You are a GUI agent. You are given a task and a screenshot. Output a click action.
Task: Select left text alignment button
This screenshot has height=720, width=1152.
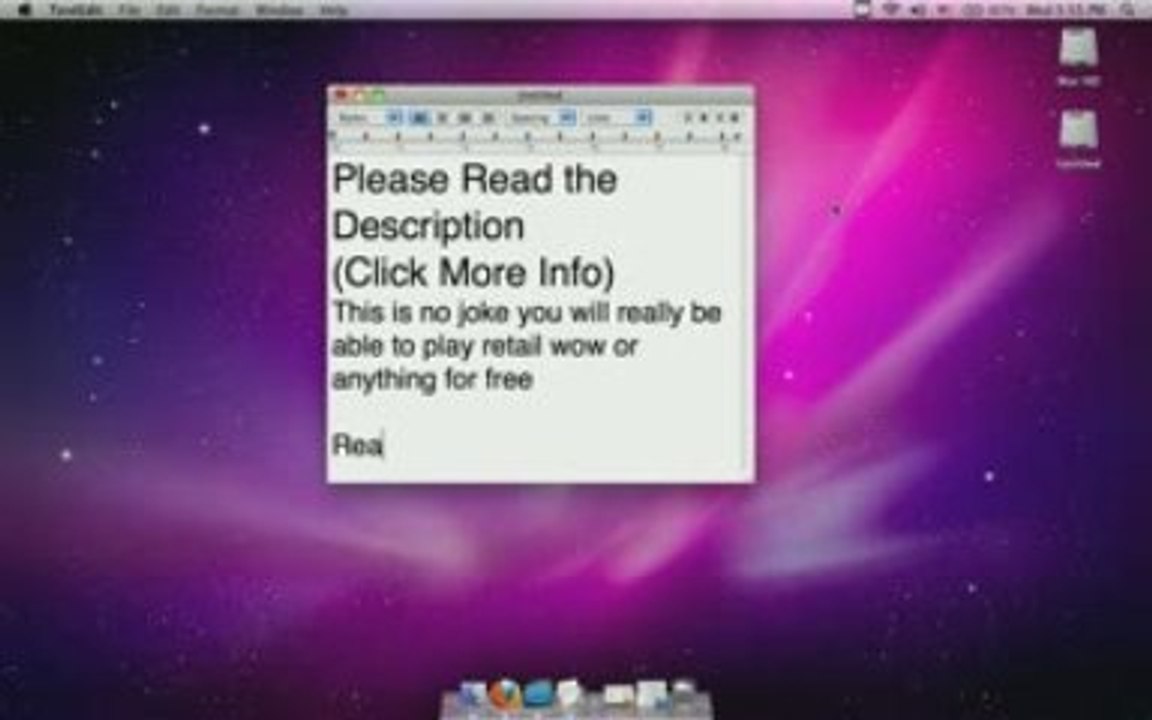[419, 117]
